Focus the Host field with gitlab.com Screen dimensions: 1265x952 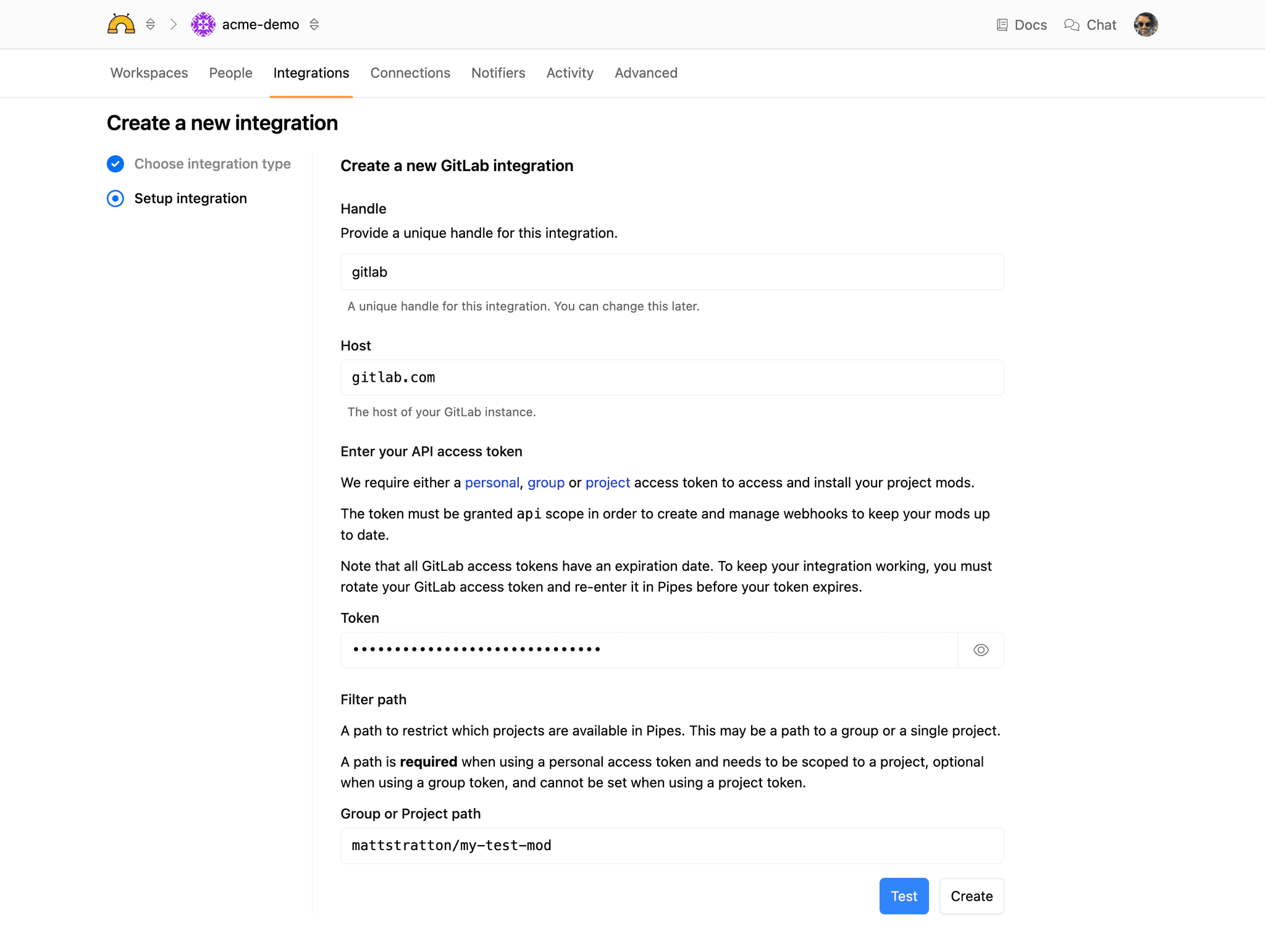point(672,377)
